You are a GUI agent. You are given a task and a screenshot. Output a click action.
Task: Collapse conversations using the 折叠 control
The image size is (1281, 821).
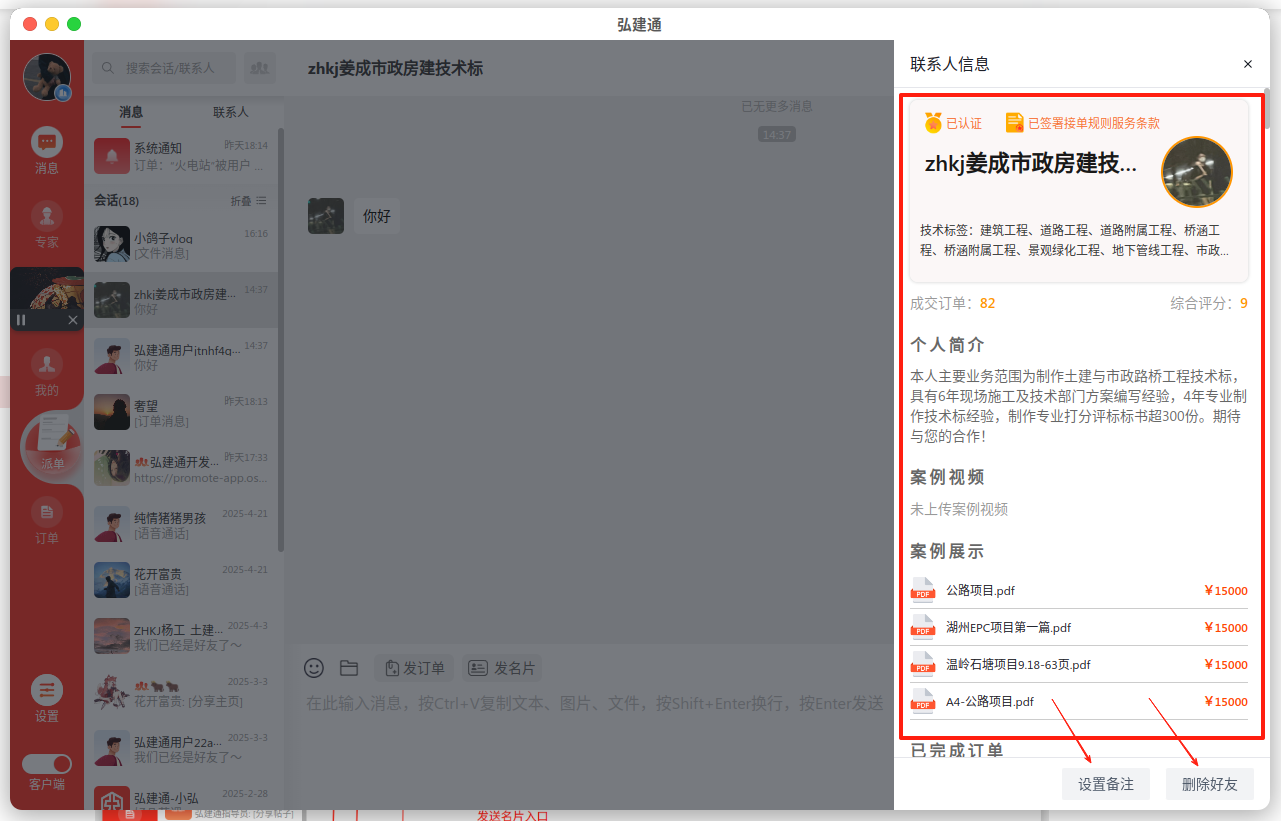(x=248, y=201)
